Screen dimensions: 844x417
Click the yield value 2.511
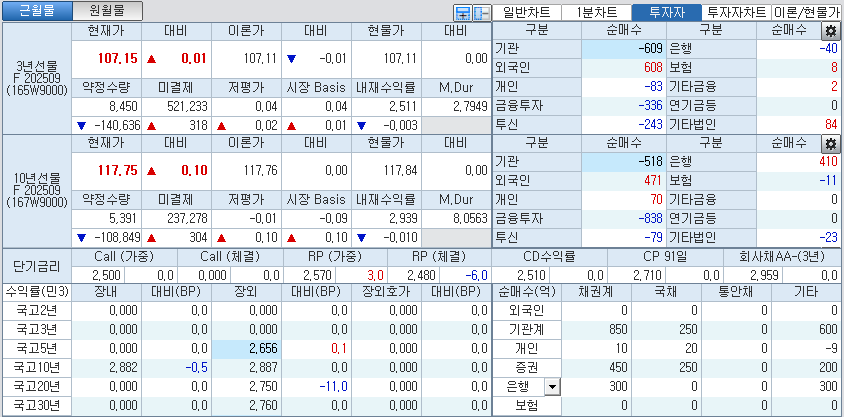[x=405, y=106]
